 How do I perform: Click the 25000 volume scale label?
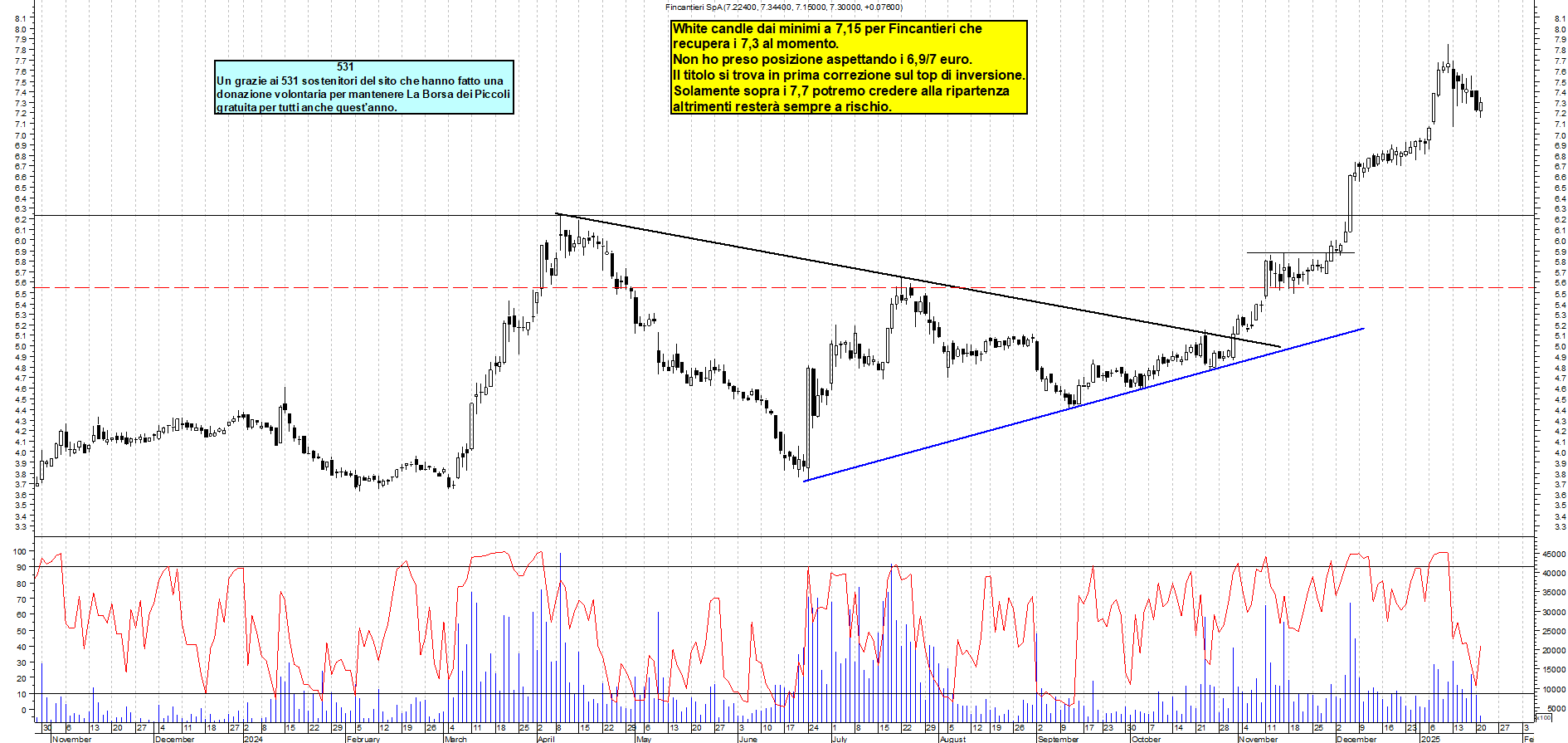(x=1554, y=631)
